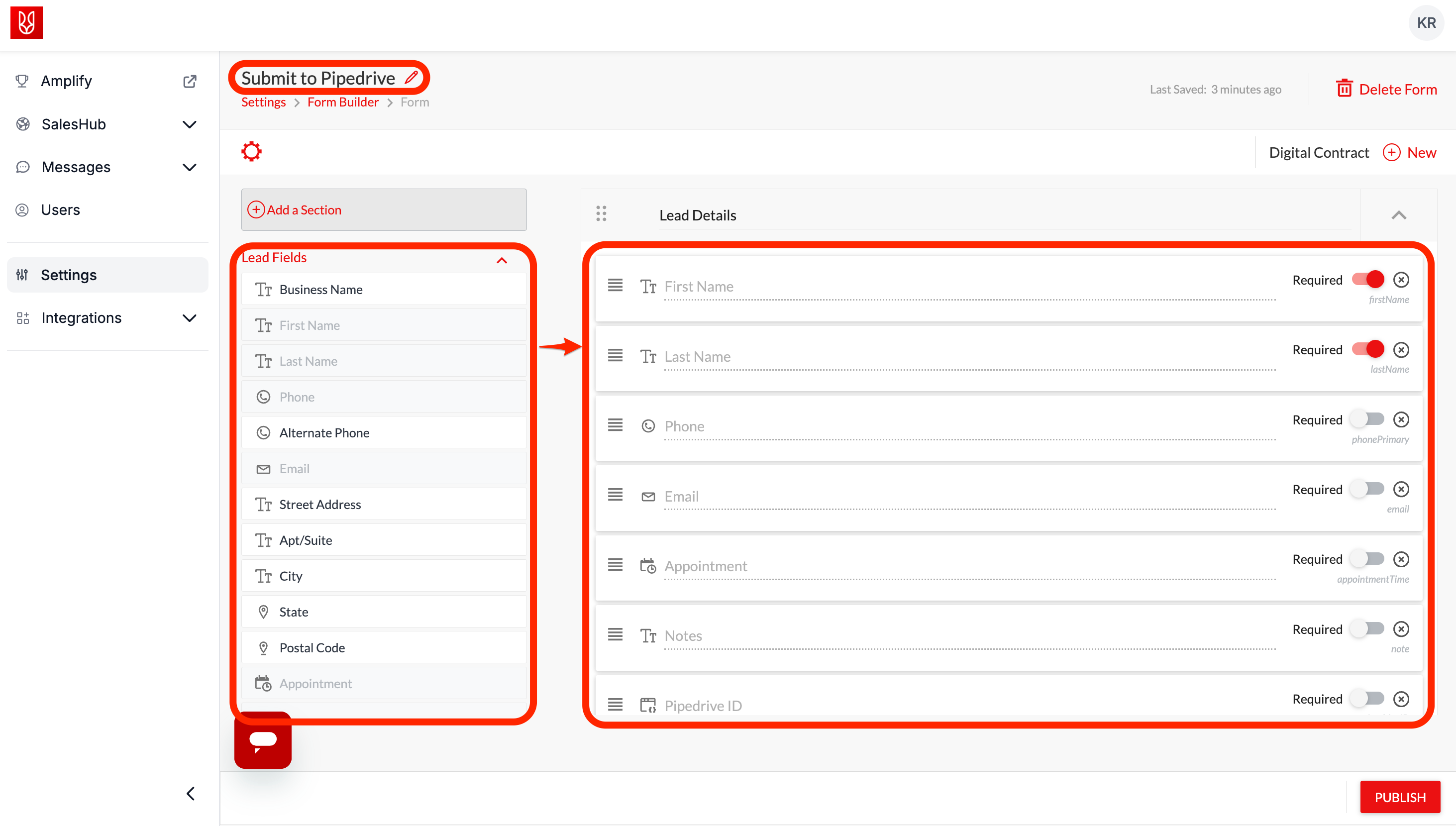Grab the Lead Details section drag handle
1456x826 pixels.
(601, 214)
